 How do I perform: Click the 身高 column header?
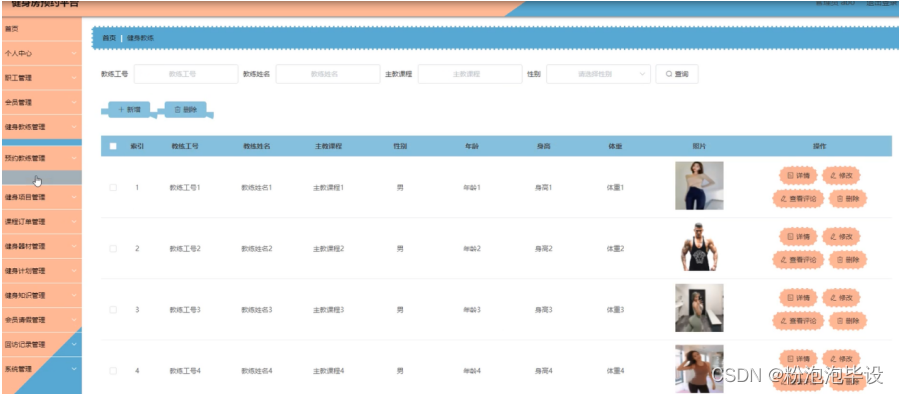pos(544,146)
